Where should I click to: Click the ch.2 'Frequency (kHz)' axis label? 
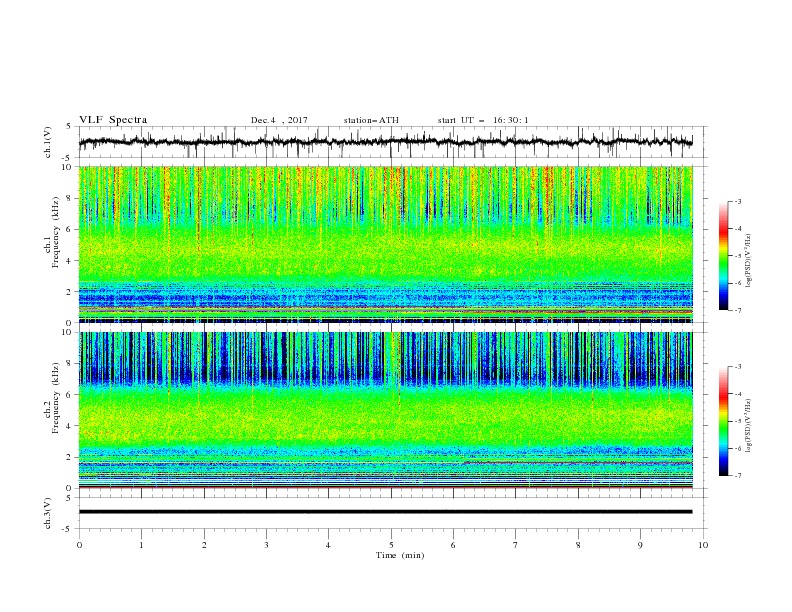[56, 398]
